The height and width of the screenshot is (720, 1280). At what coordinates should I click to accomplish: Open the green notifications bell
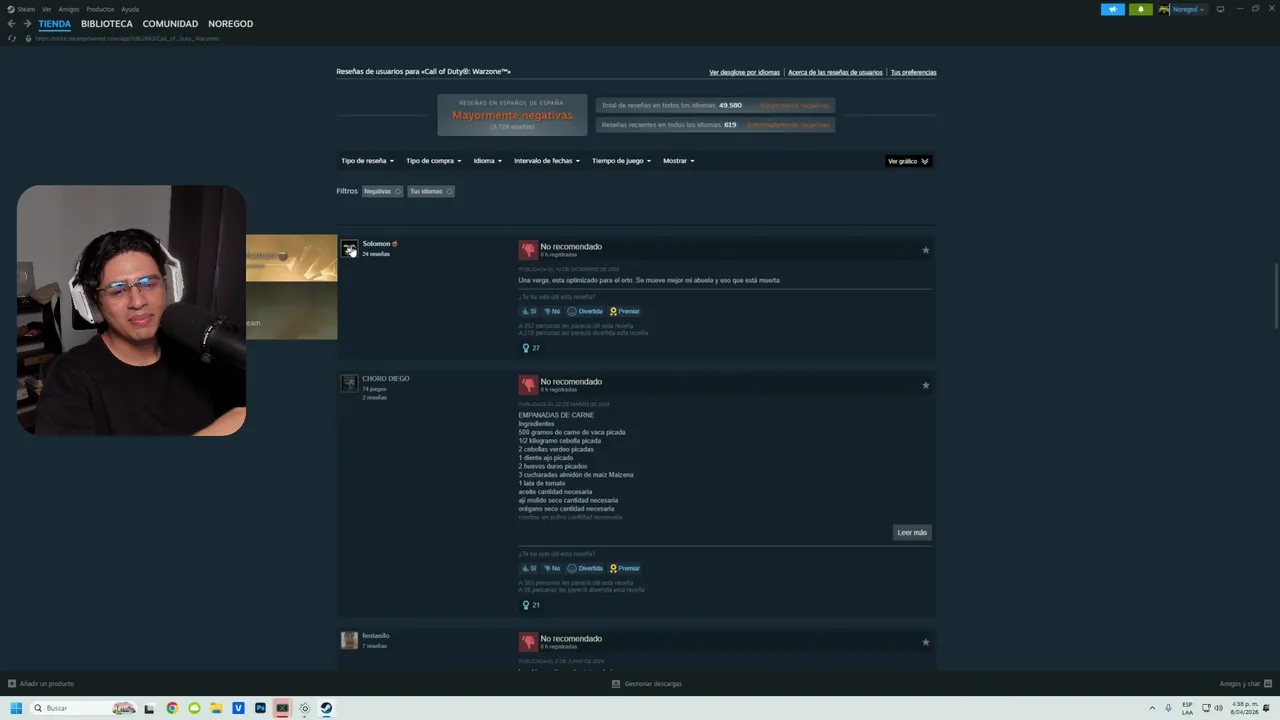pos(1140,9)
